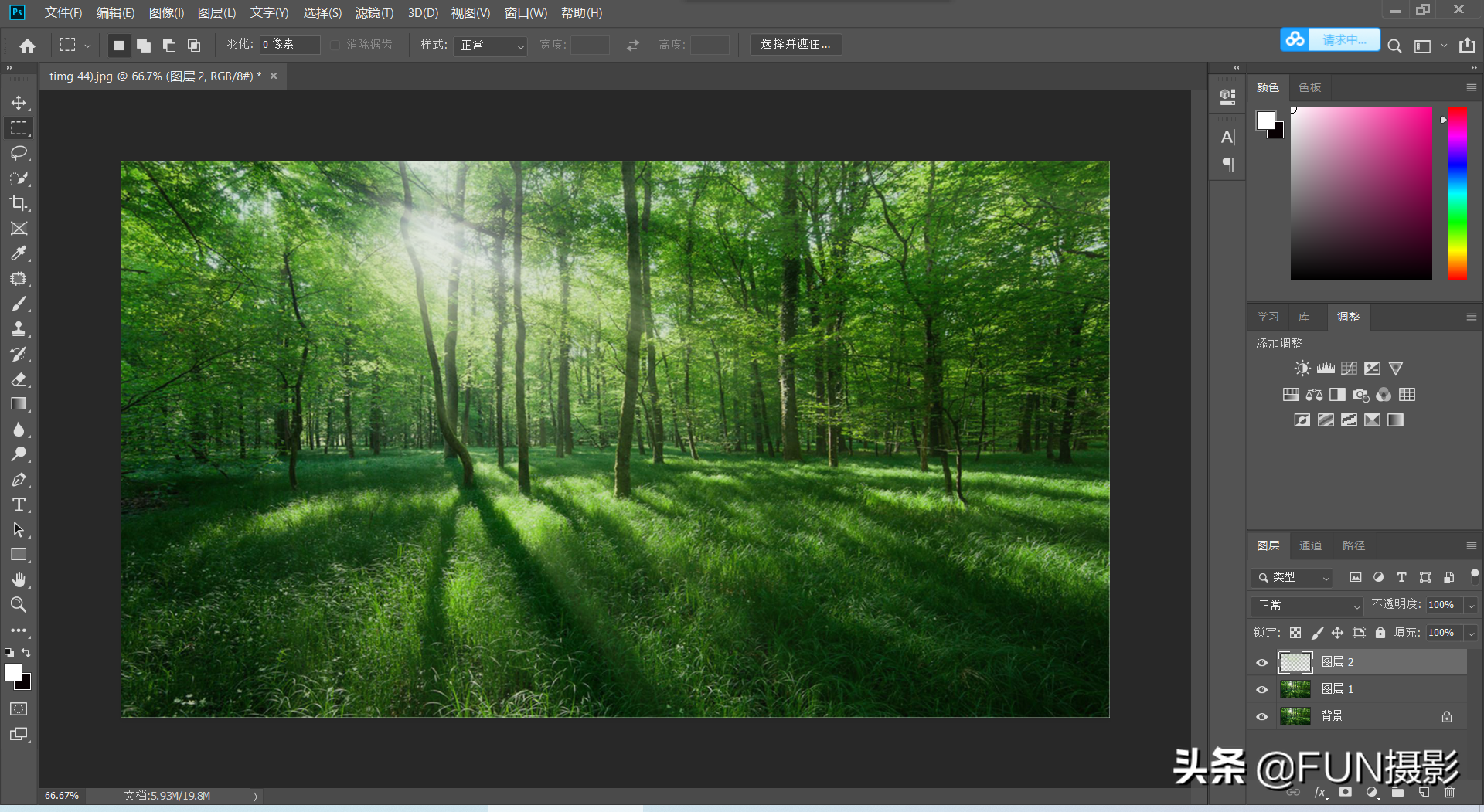
Task: Choose New Selection mode
Action: pos(118,46)
